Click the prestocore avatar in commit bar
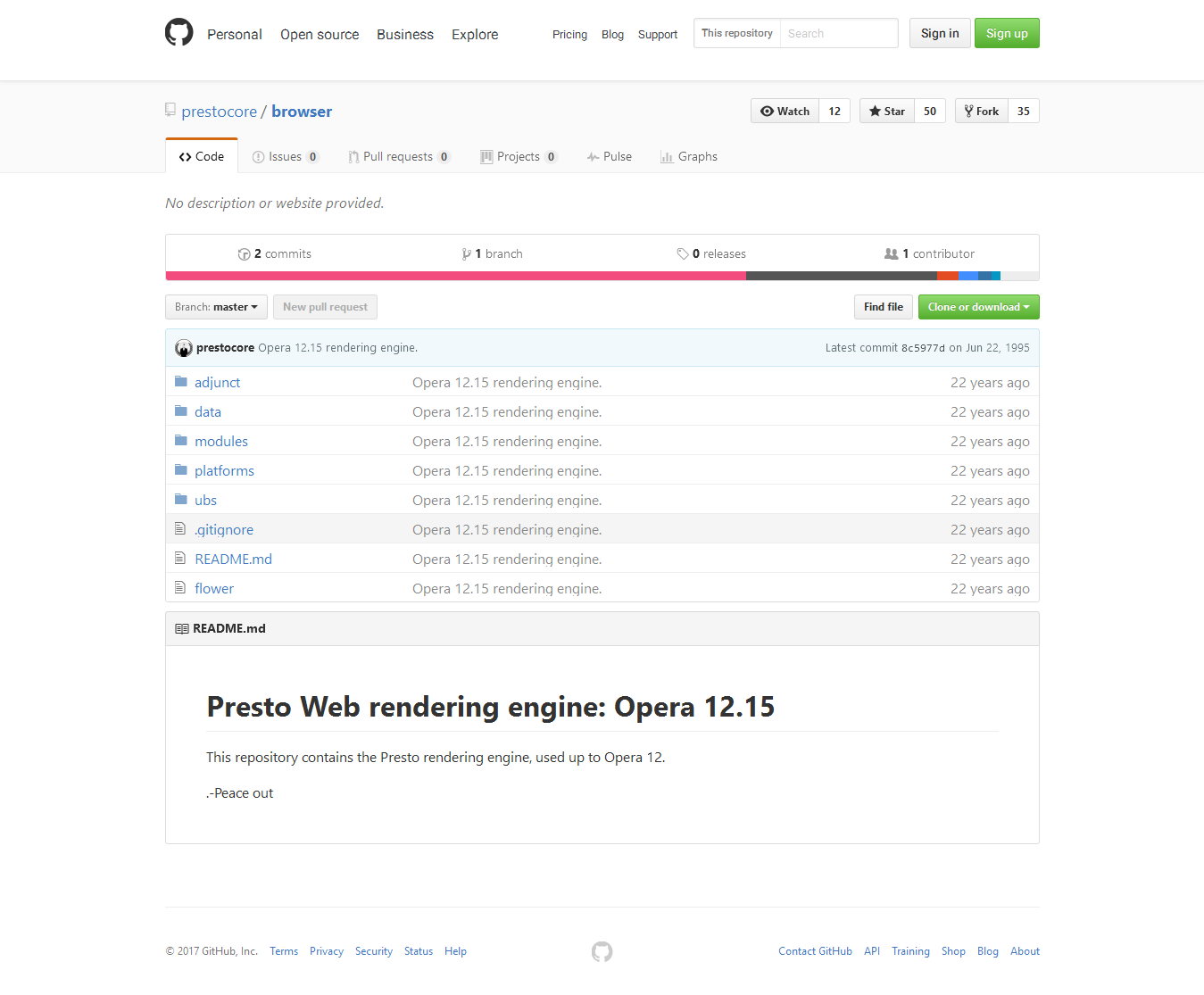Image resolution: width=1204 pixels, height=995 pixels. (x=184, y=348)
